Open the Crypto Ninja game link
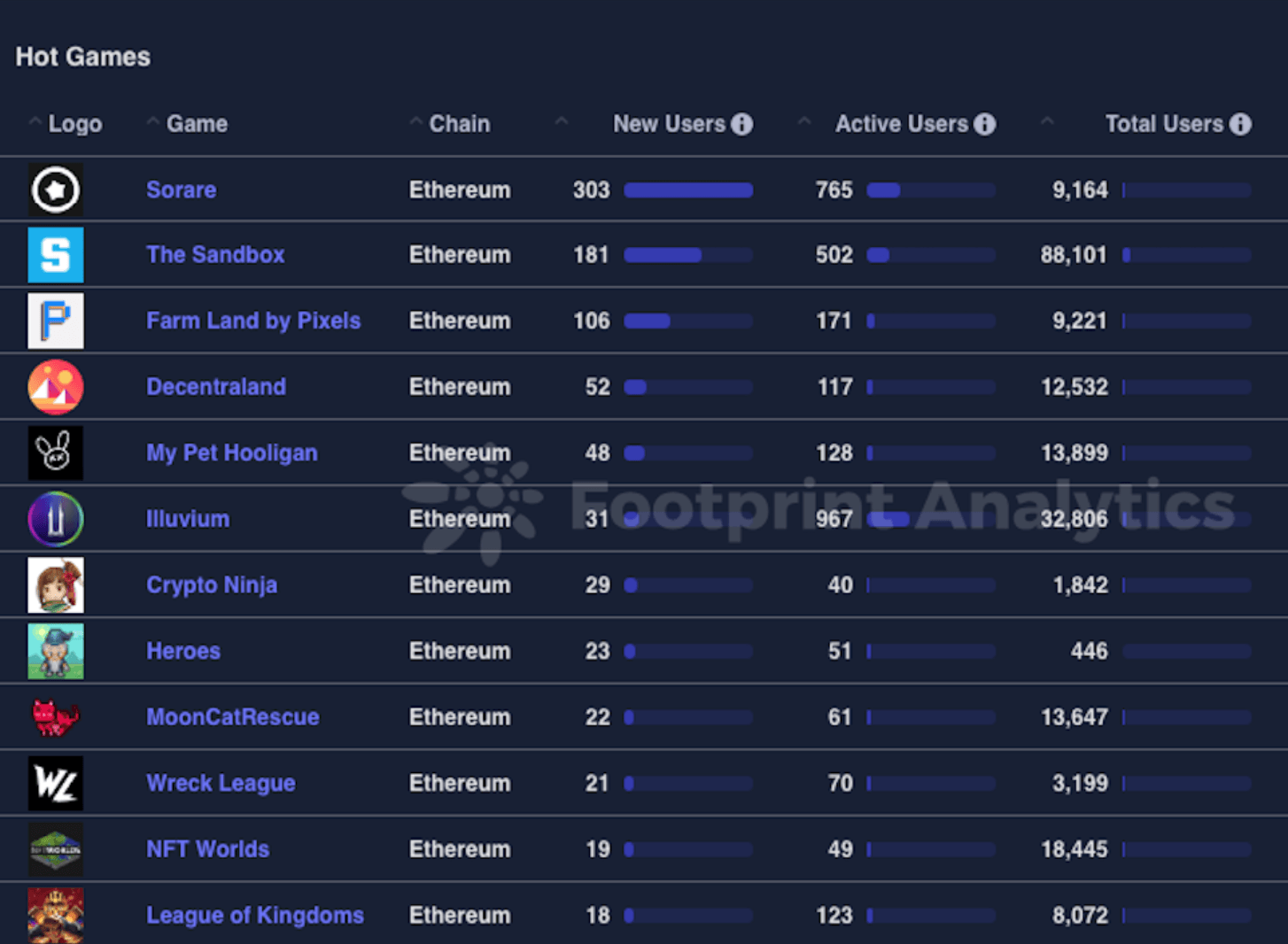1288x944 pixels. (212, 585)
